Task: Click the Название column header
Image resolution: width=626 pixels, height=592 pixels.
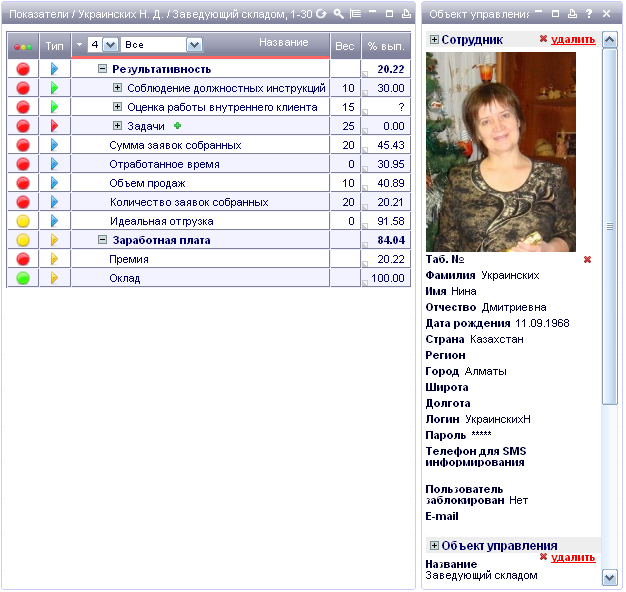Action: pyautogui.click(x=283, y=42)
